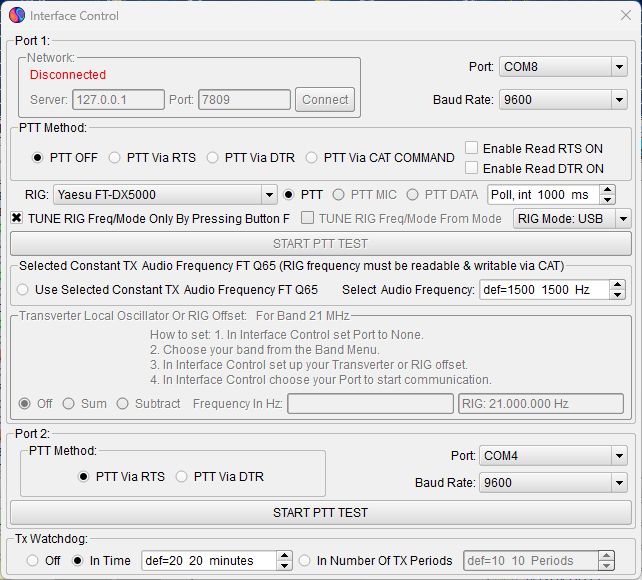
Task: Enable Read DTR ON checkbox
Action: 472,168
